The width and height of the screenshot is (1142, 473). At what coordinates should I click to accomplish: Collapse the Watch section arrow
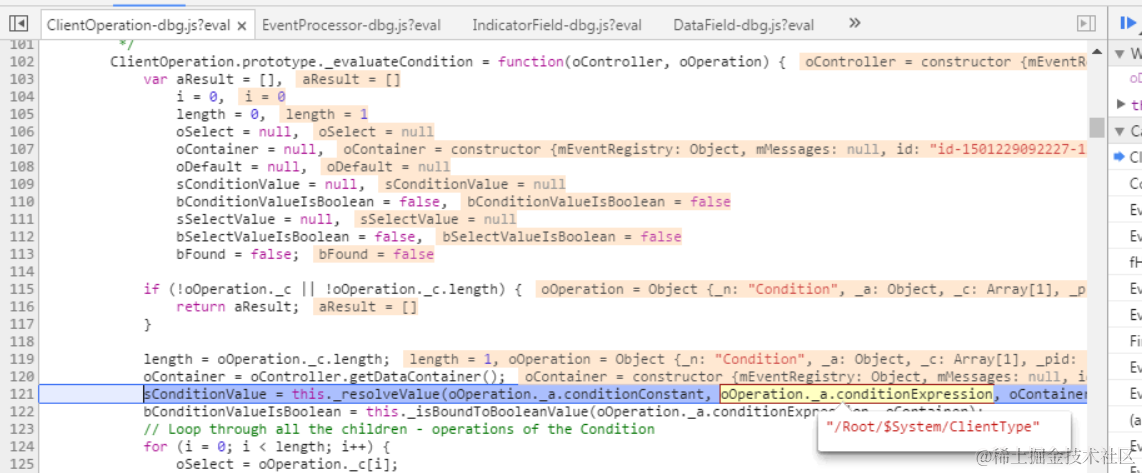point(1120,53)
